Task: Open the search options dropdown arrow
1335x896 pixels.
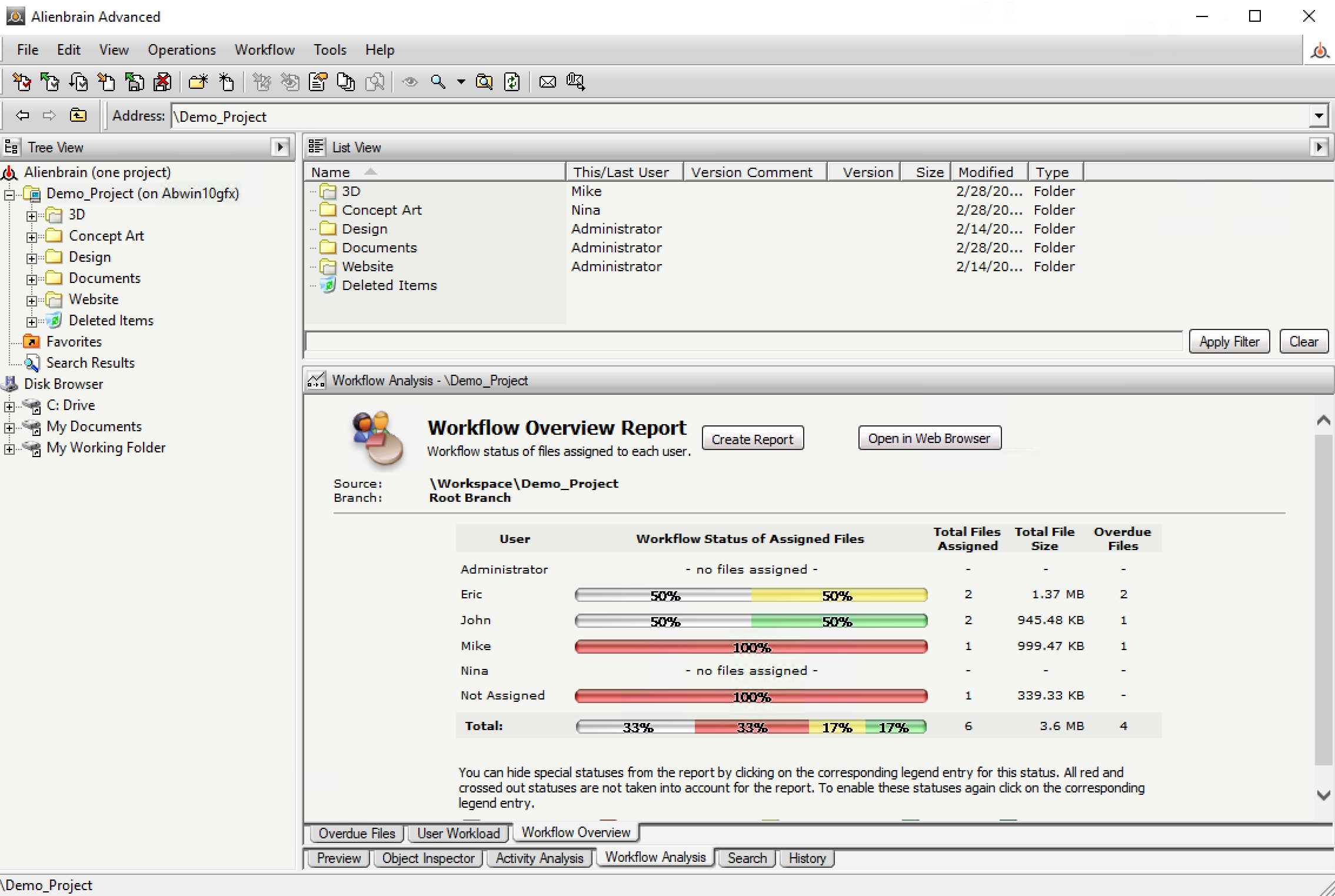Action: coord(461,82)
